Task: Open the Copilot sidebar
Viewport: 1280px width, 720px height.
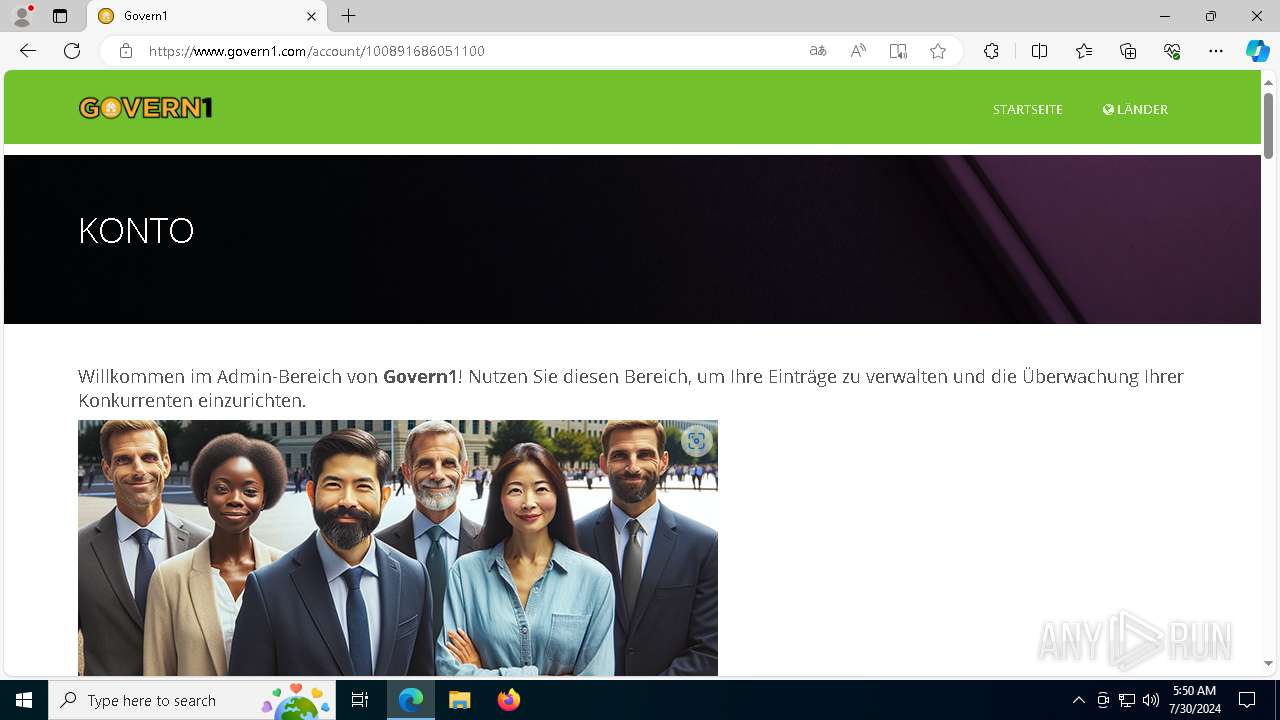Action: click(1257, 51)
